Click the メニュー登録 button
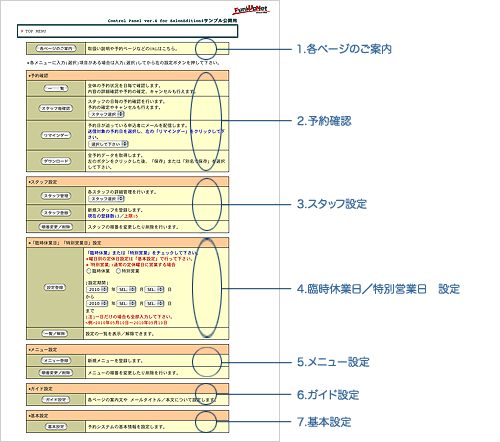This screenshot has height=442, width=500. [56, 361]
